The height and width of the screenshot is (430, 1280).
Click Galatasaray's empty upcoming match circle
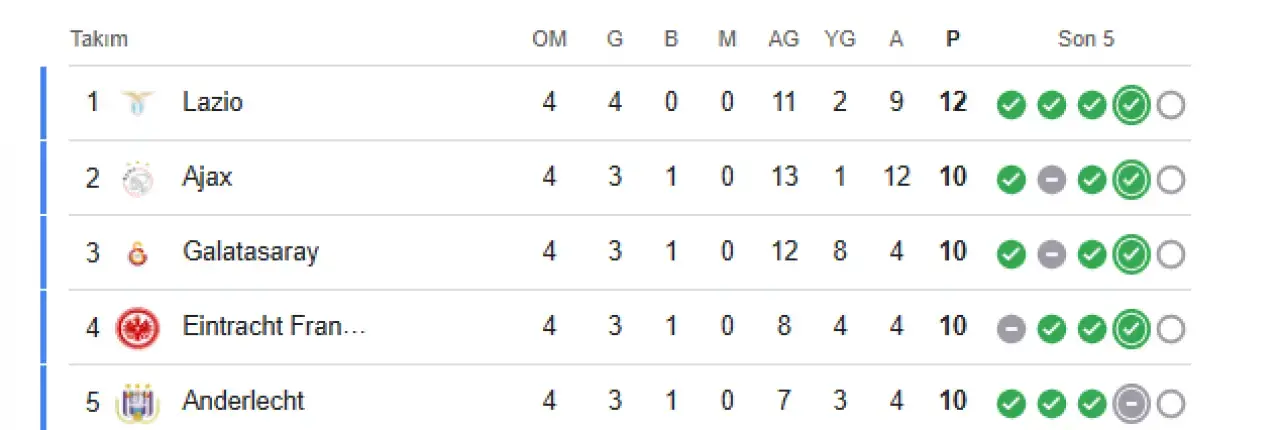coord(1170,255)
